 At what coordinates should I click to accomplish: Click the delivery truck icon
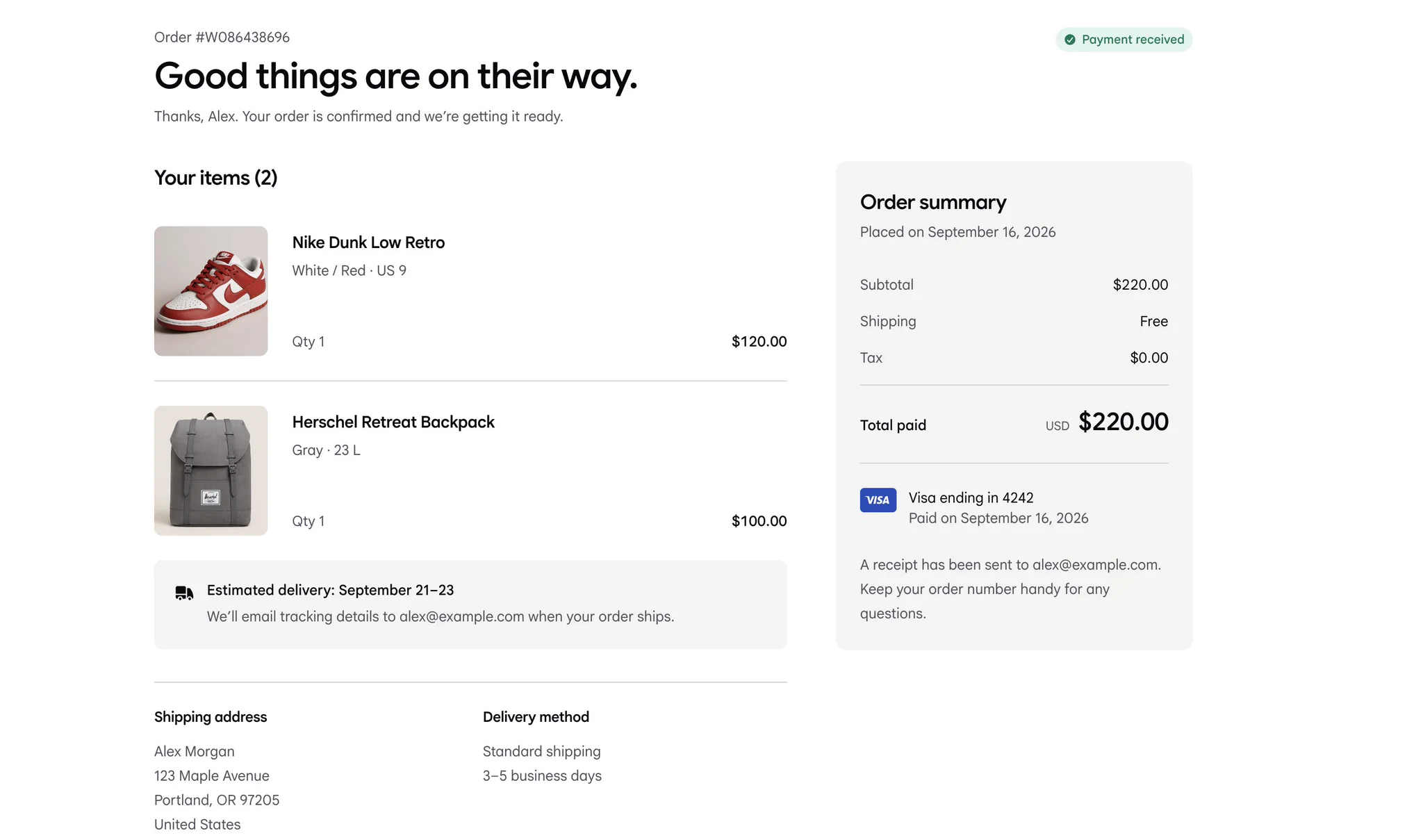pos(184,593)
